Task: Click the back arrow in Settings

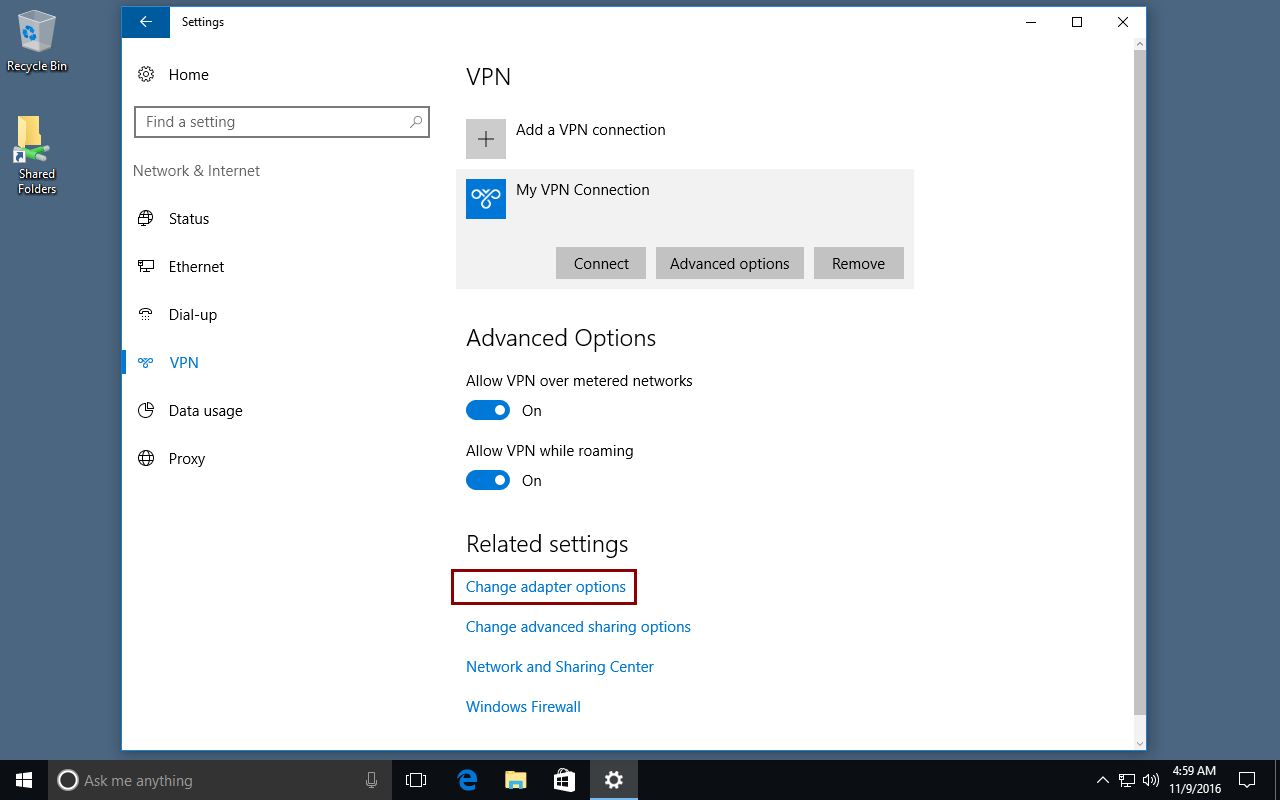Action: point(146,22)
